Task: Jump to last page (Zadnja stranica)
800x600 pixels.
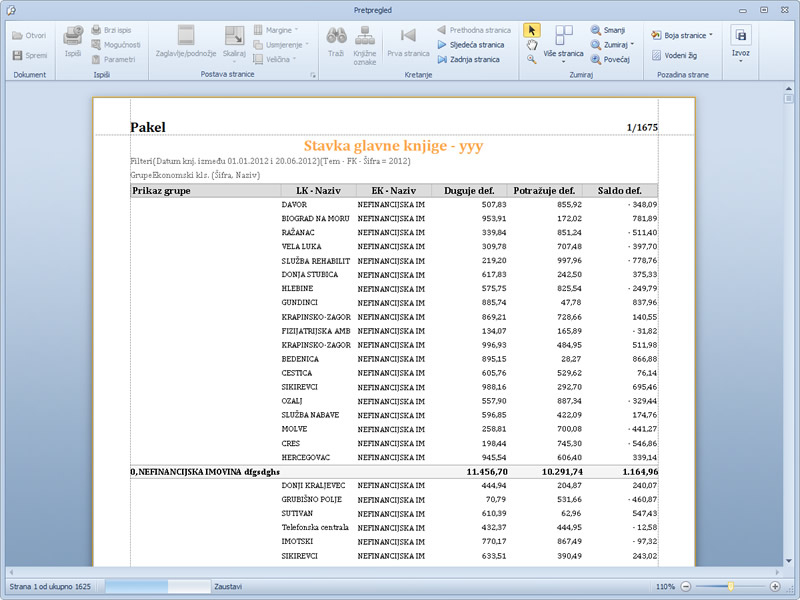Action: (x=468, y=59)
